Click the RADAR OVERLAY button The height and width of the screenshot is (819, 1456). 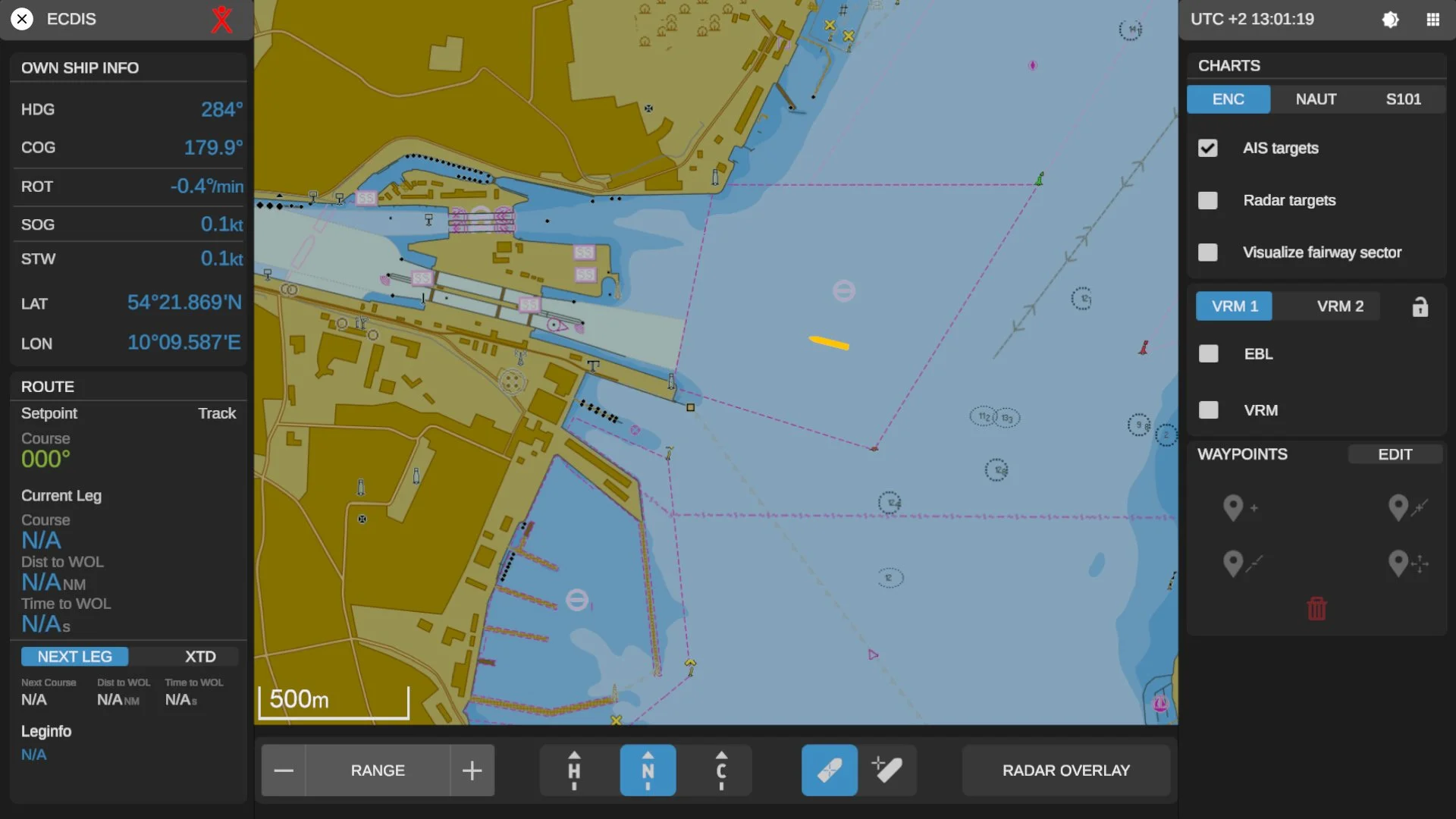pyautogui.click(x=1065, y=770)
